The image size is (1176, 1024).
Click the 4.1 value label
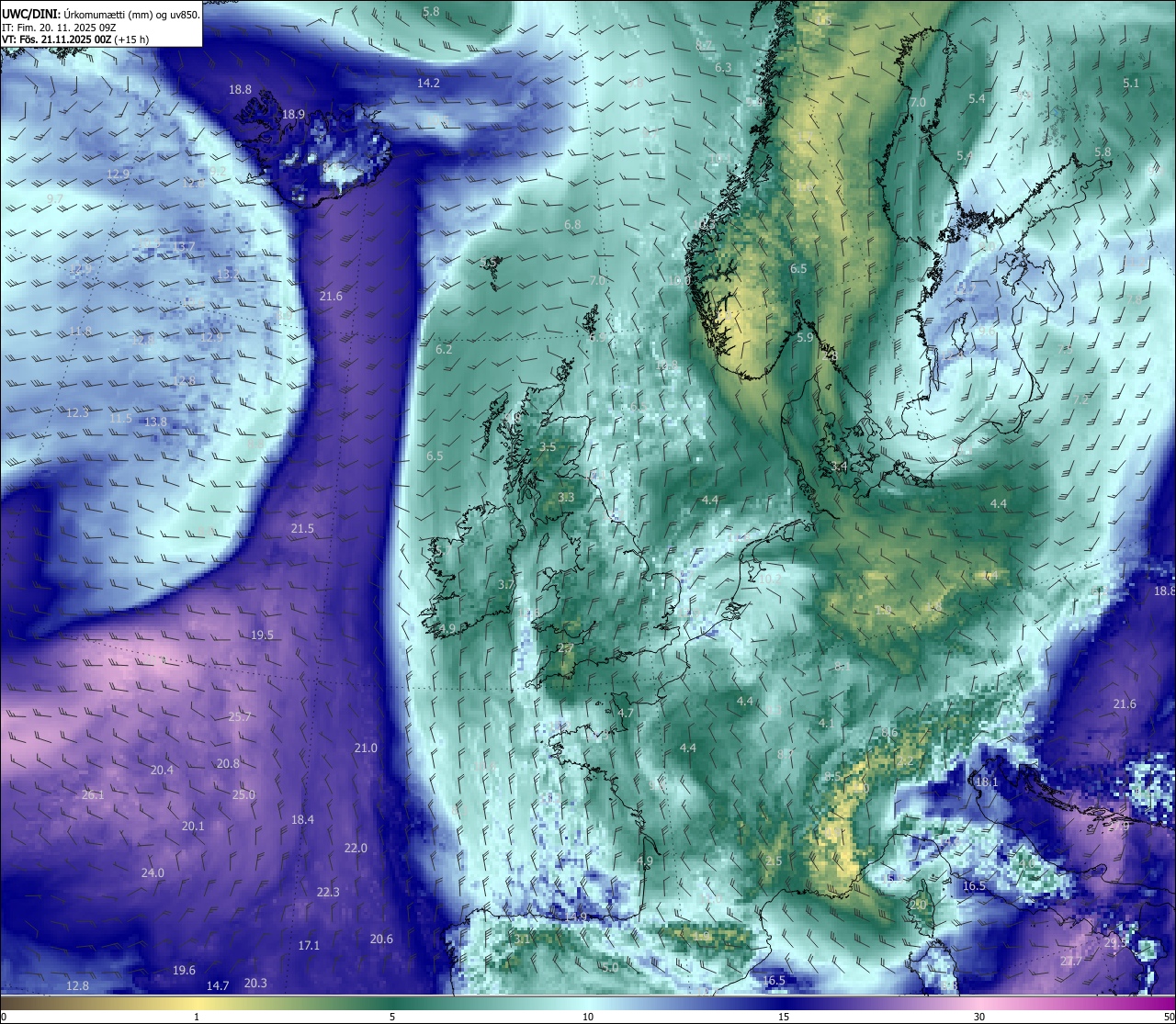(826, 724)
